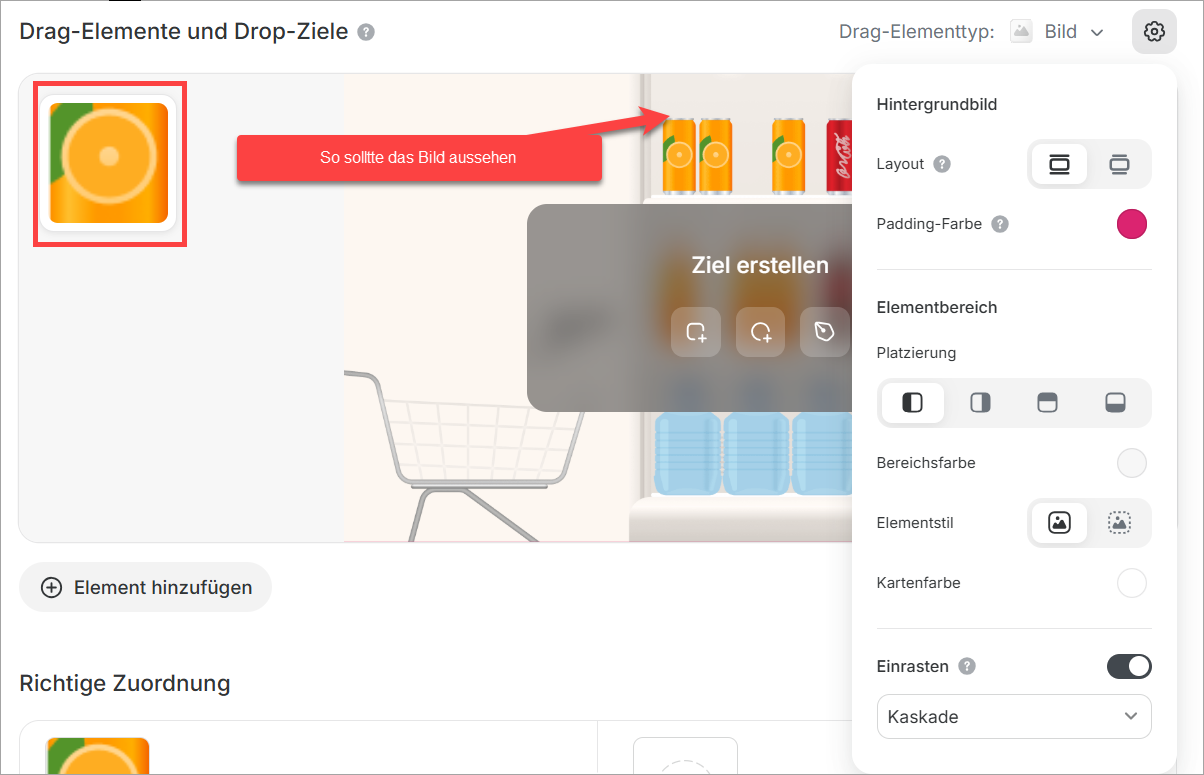Click the Kartenfarbe color swatch
Screen dimensions: 1204x775
point(1132,583)
